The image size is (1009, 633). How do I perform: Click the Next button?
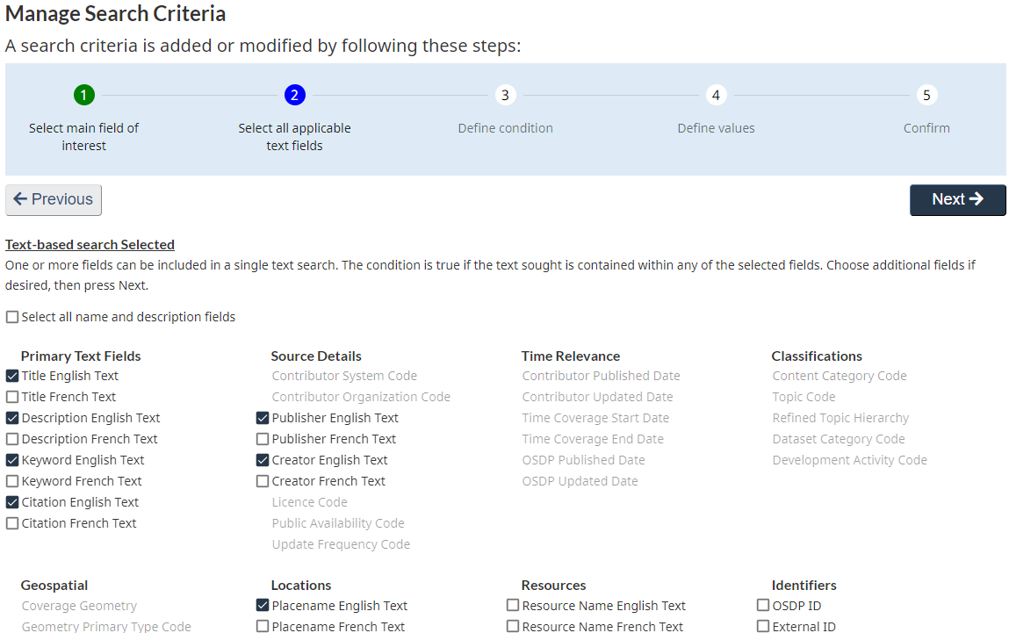pyautogui.click(x=957, y=199)
